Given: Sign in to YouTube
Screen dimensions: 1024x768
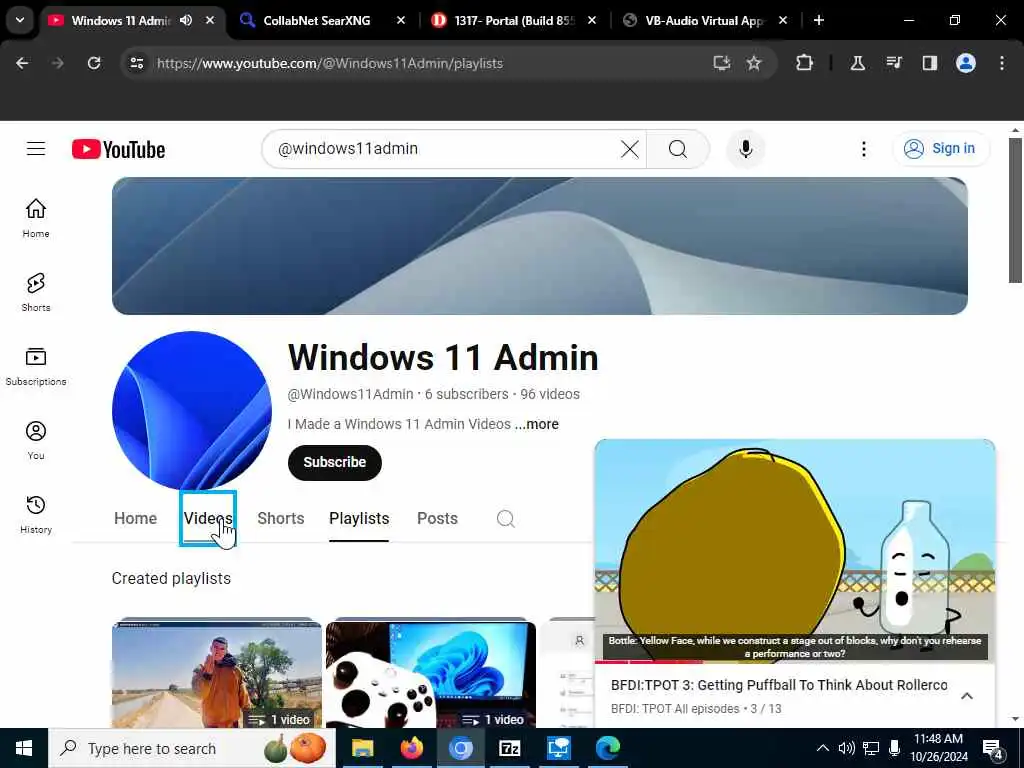Looking at the screenshot, I should [x=940, y=149].
